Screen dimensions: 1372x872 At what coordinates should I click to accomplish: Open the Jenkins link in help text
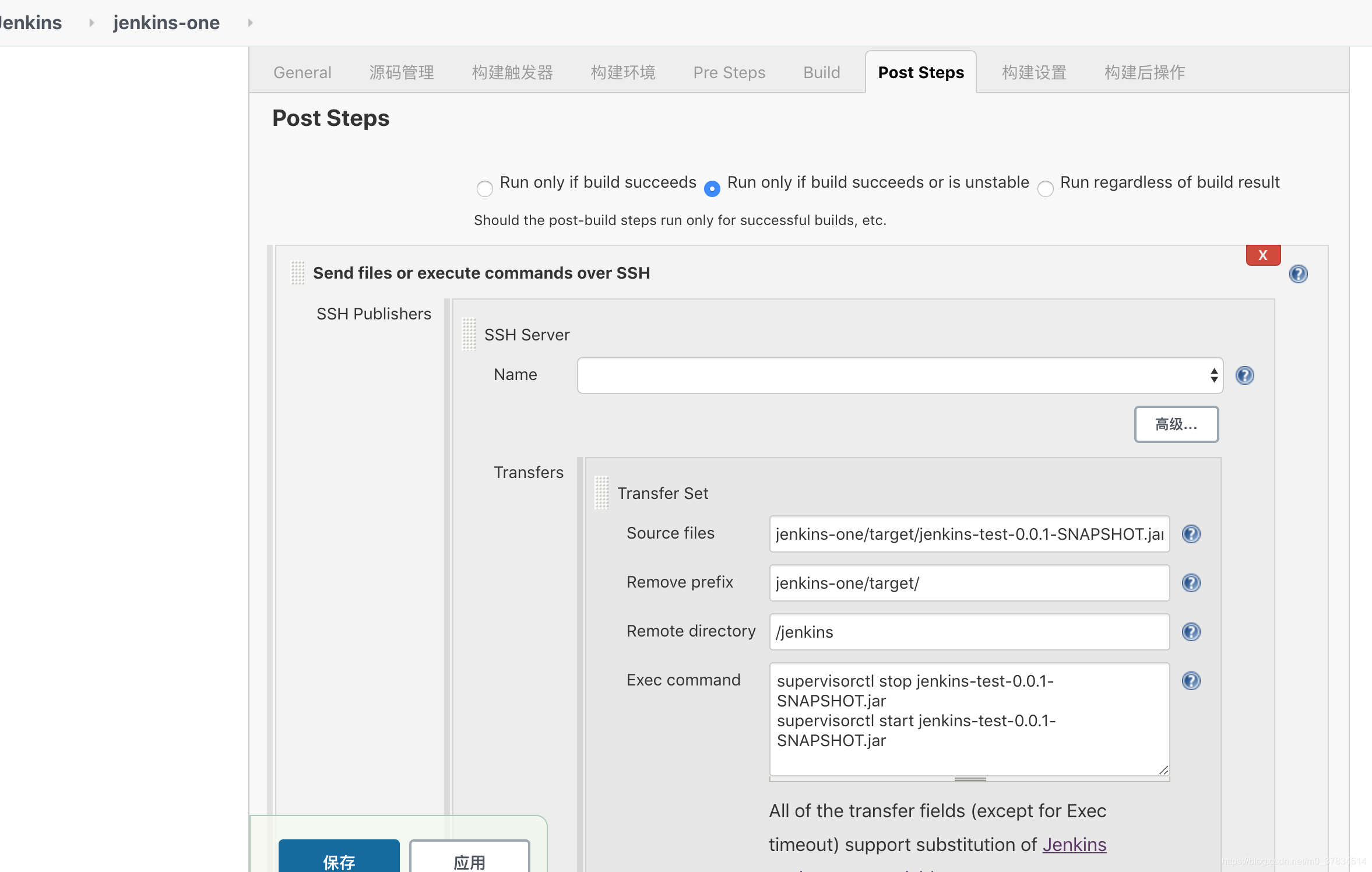click(1074, 845)
